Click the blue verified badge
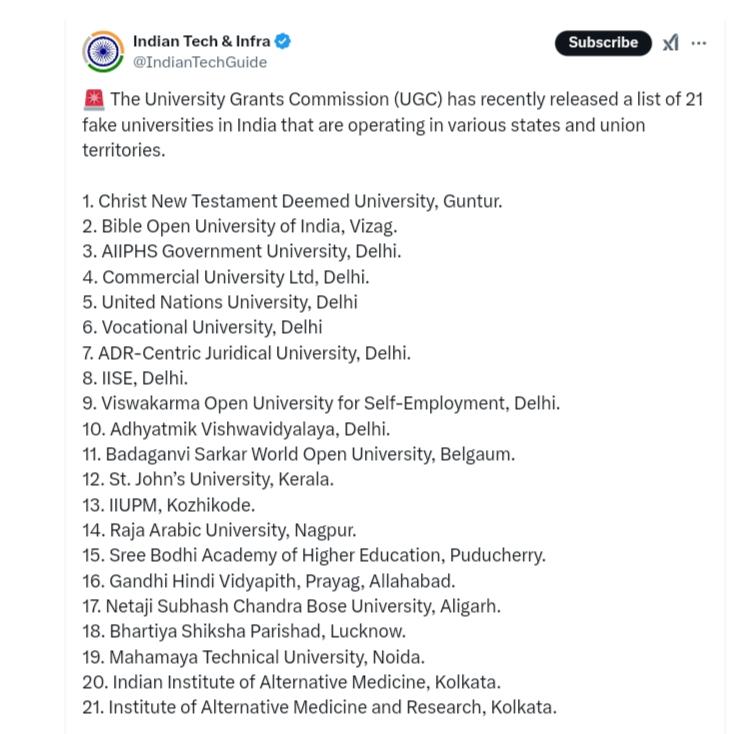This screenshot has width=738, height=734. coord(283,42)
